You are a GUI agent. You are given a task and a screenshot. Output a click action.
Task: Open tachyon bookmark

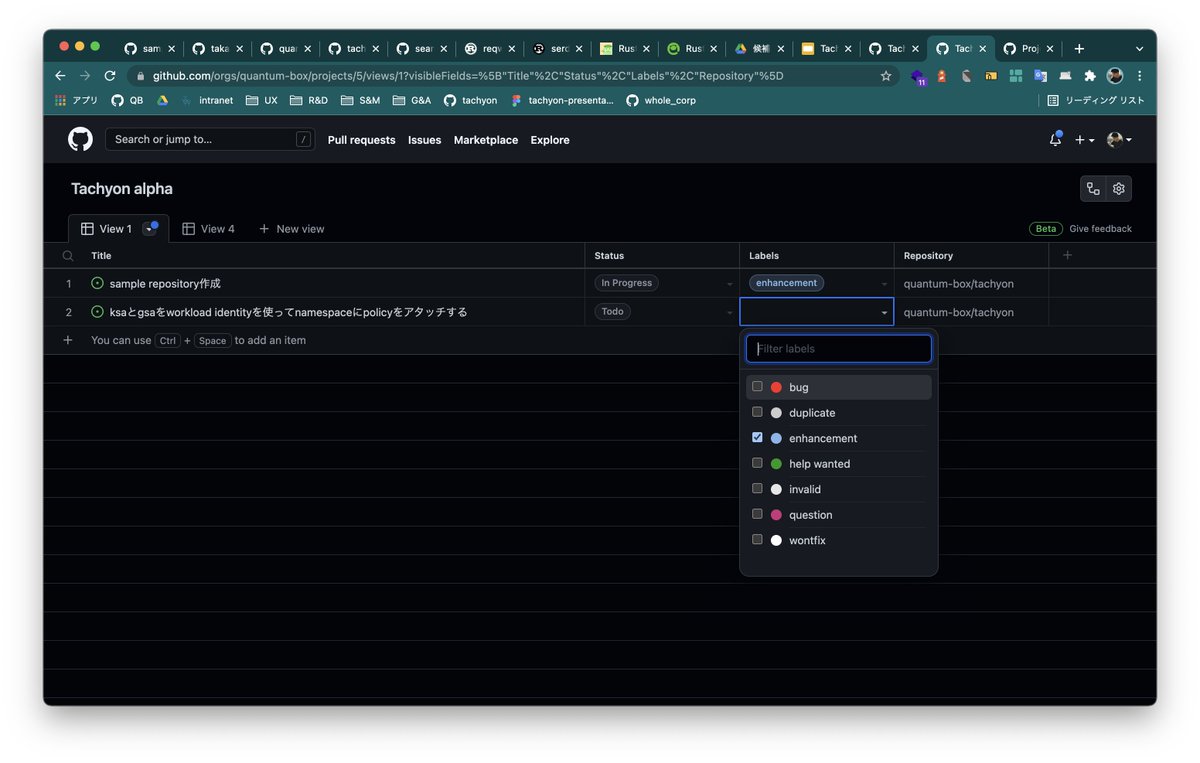coord(471,100)
